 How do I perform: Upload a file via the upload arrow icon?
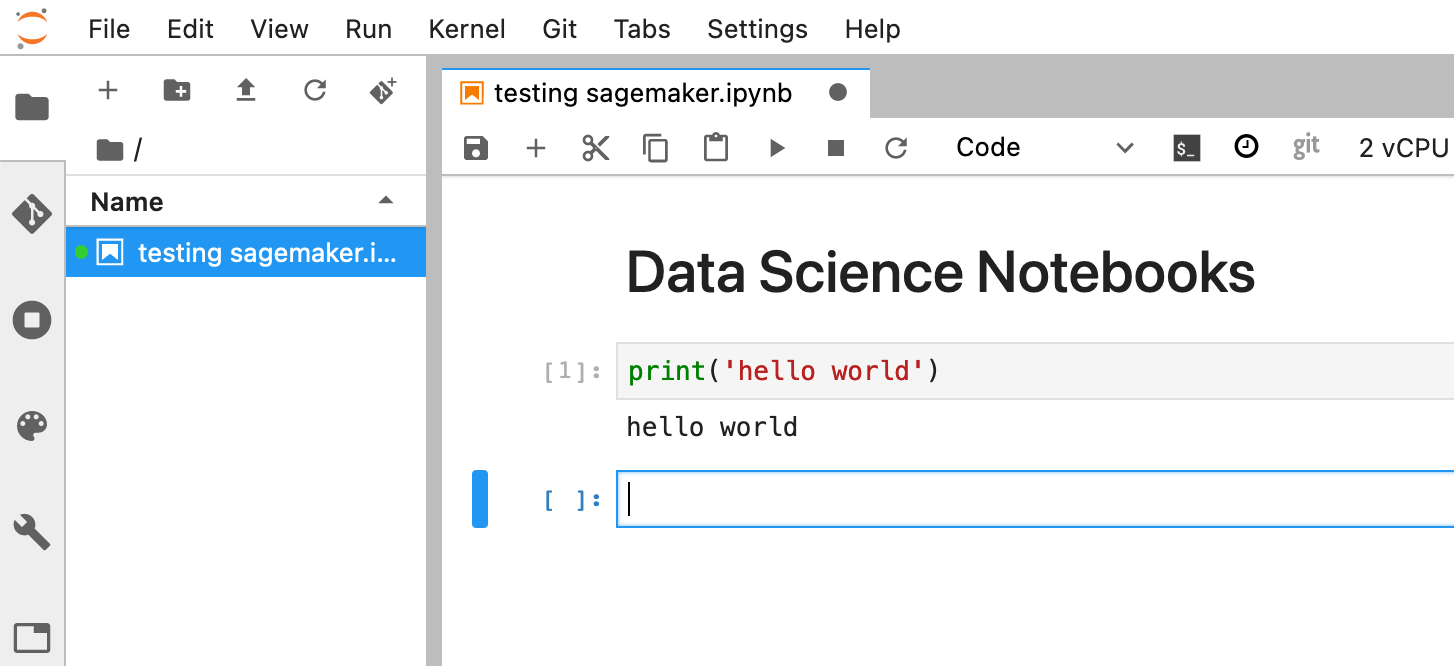245,90
